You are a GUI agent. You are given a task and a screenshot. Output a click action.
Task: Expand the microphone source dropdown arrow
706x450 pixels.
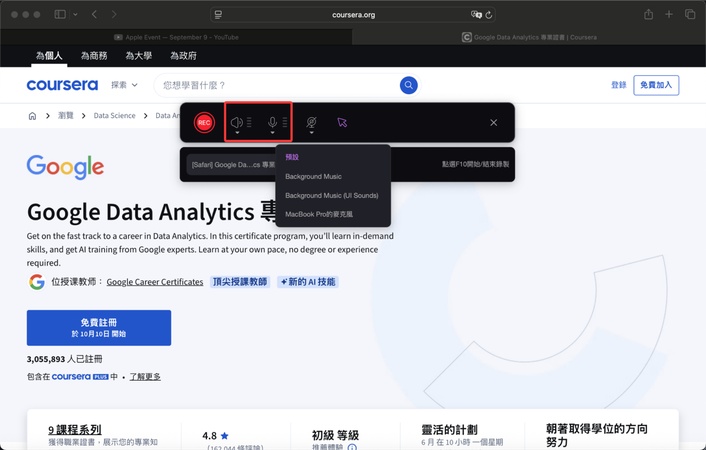(272, 134)
